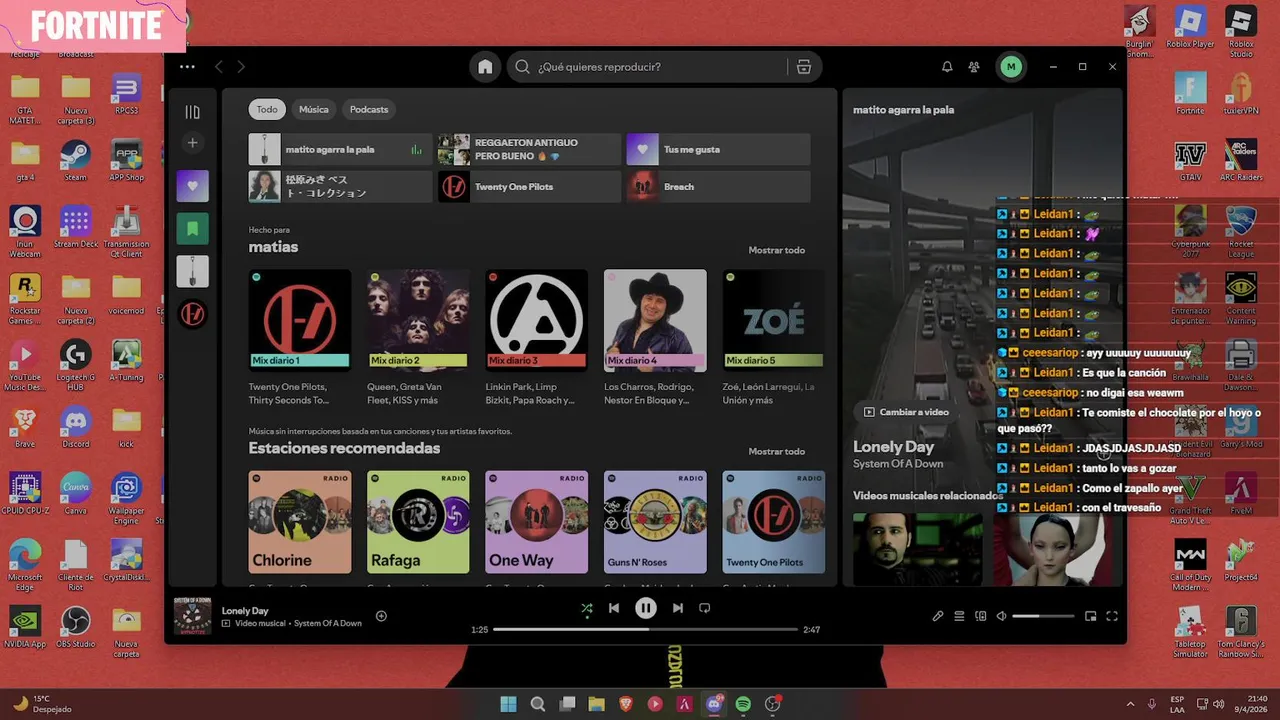
Task: Open Brave browser on the taskbar
Action: [x=626, y=704]
